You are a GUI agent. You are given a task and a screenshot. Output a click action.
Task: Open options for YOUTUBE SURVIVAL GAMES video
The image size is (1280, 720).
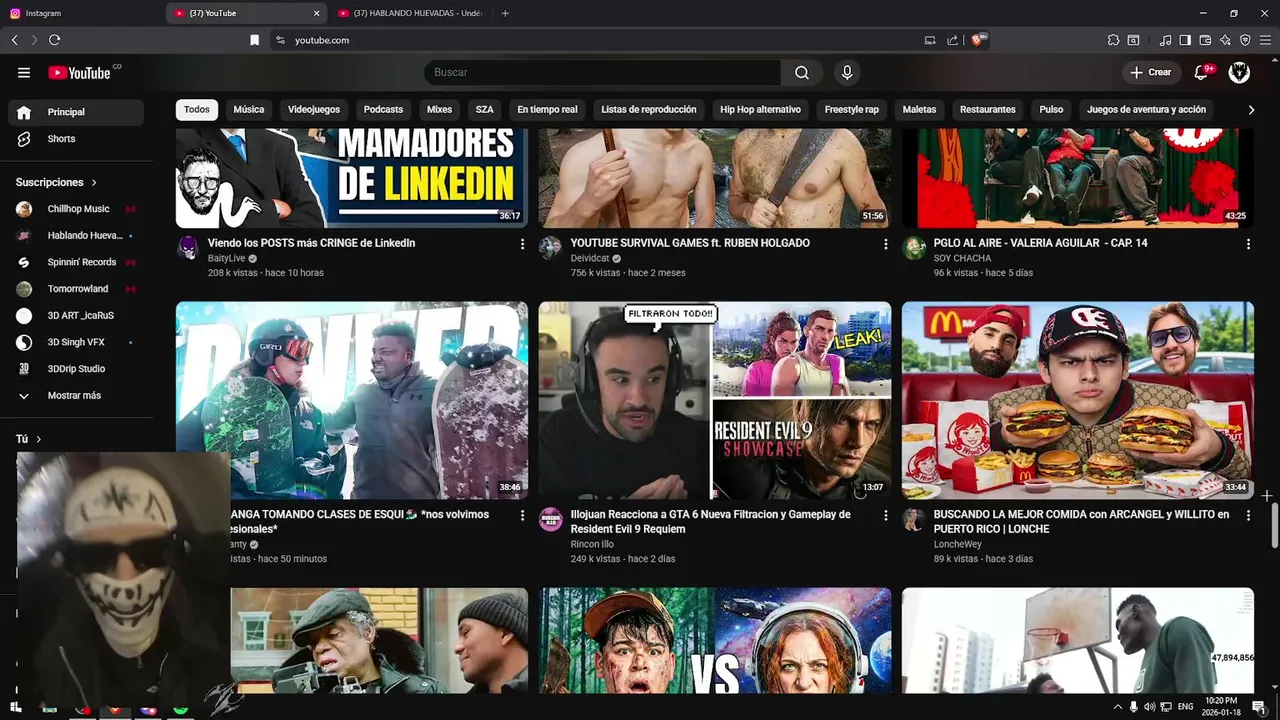point(885,244)
